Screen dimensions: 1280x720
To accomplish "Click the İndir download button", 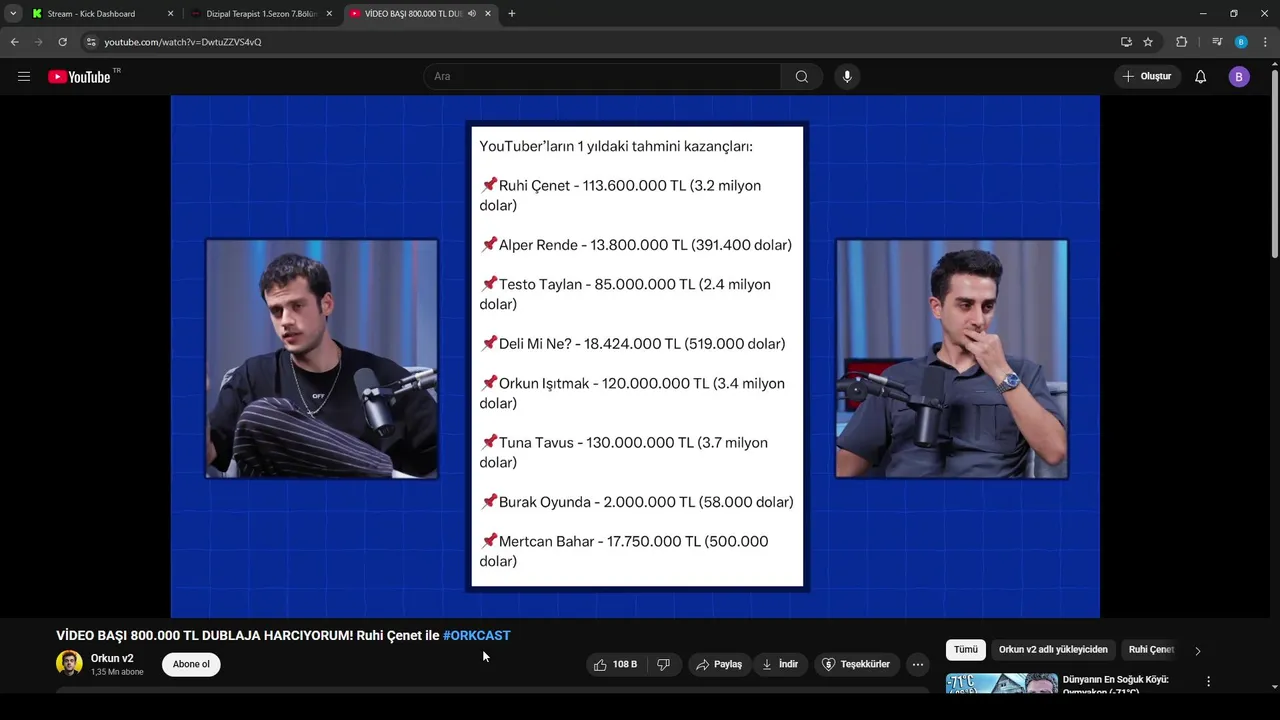I will tap(780, 664).
